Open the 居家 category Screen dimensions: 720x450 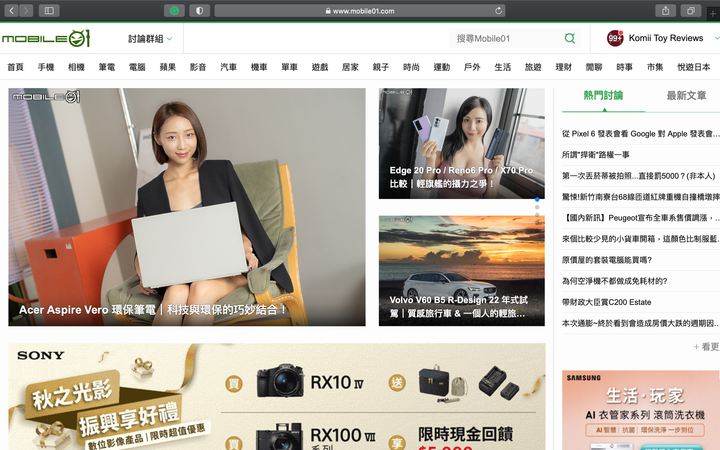tap(350, 67)
